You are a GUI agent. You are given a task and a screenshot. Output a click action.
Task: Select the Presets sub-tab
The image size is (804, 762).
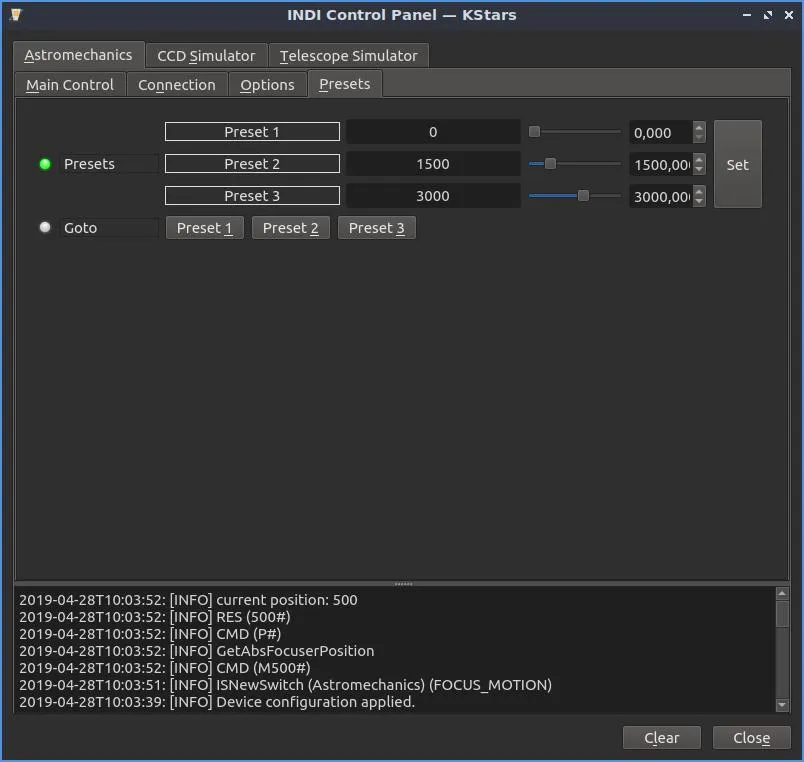pyautogui.click(x=345, y=84)
